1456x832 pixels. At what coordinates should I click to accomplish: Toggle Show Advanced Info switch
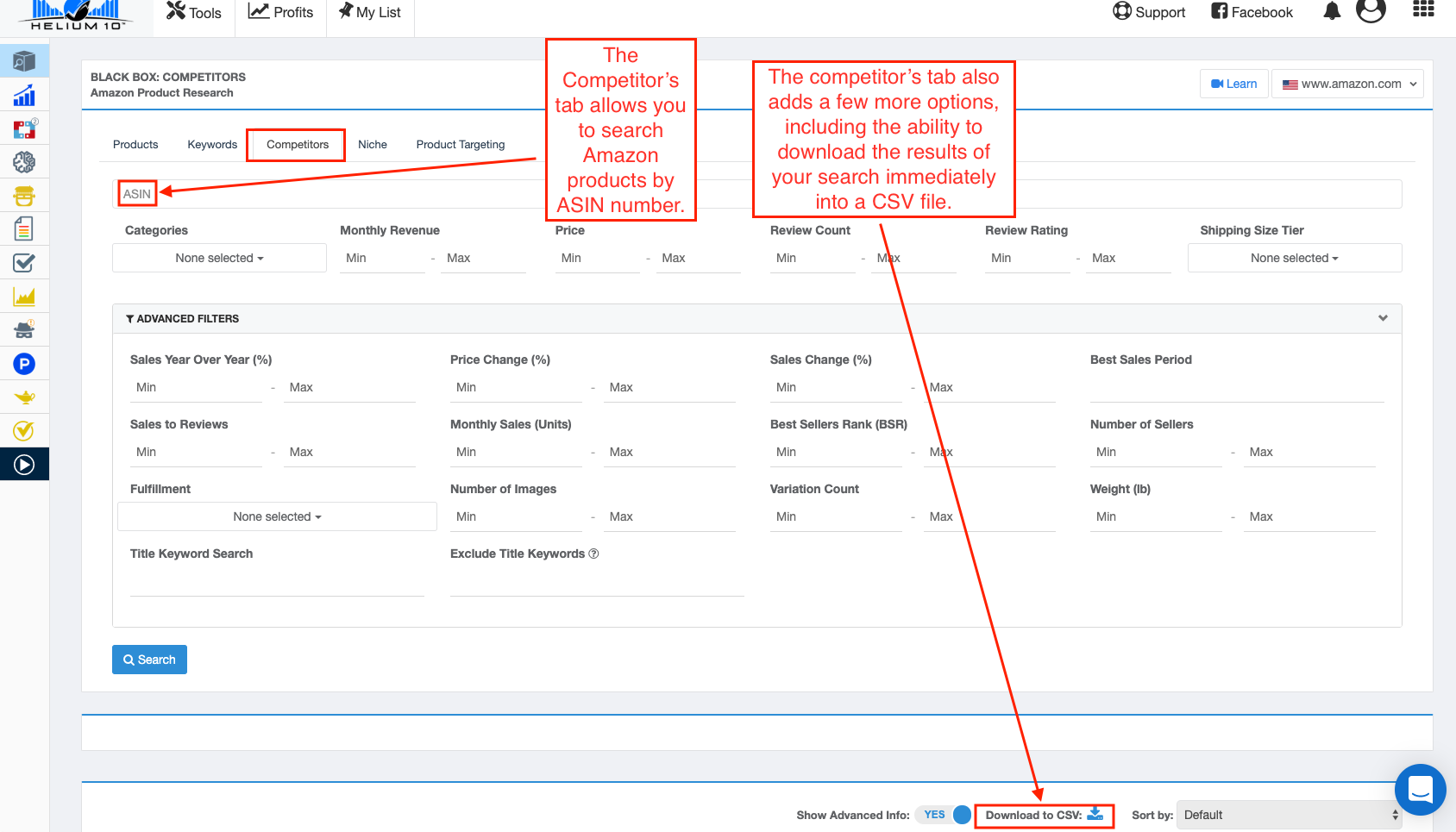pyautogui.click(x=947, y=815)
